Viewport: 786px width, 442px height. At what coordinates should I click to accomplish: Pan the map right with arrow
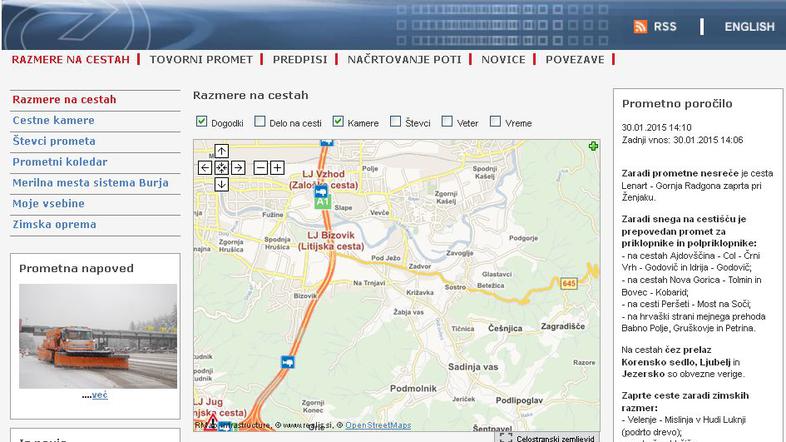(x=238, y=168)
